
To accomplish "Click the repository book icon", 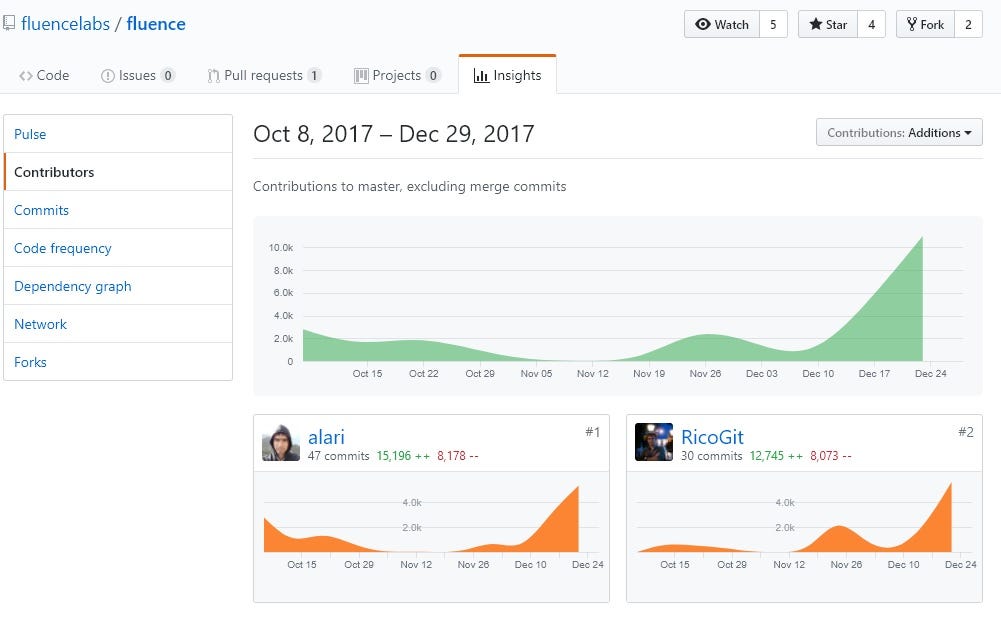I will (8, 24).
